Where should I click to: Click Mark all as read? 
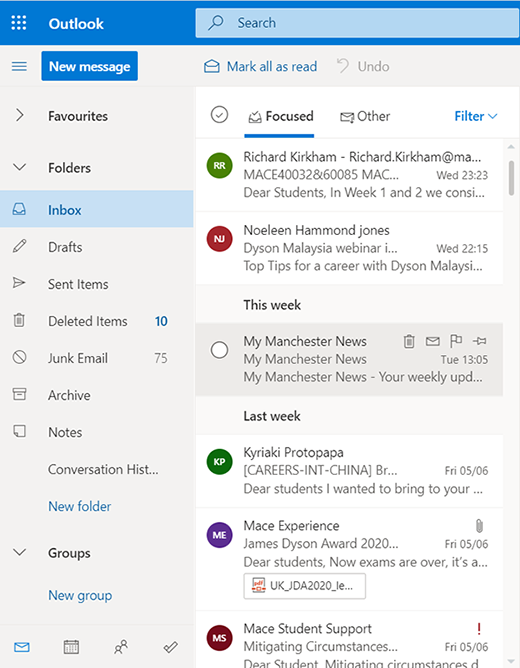point(260,66)
